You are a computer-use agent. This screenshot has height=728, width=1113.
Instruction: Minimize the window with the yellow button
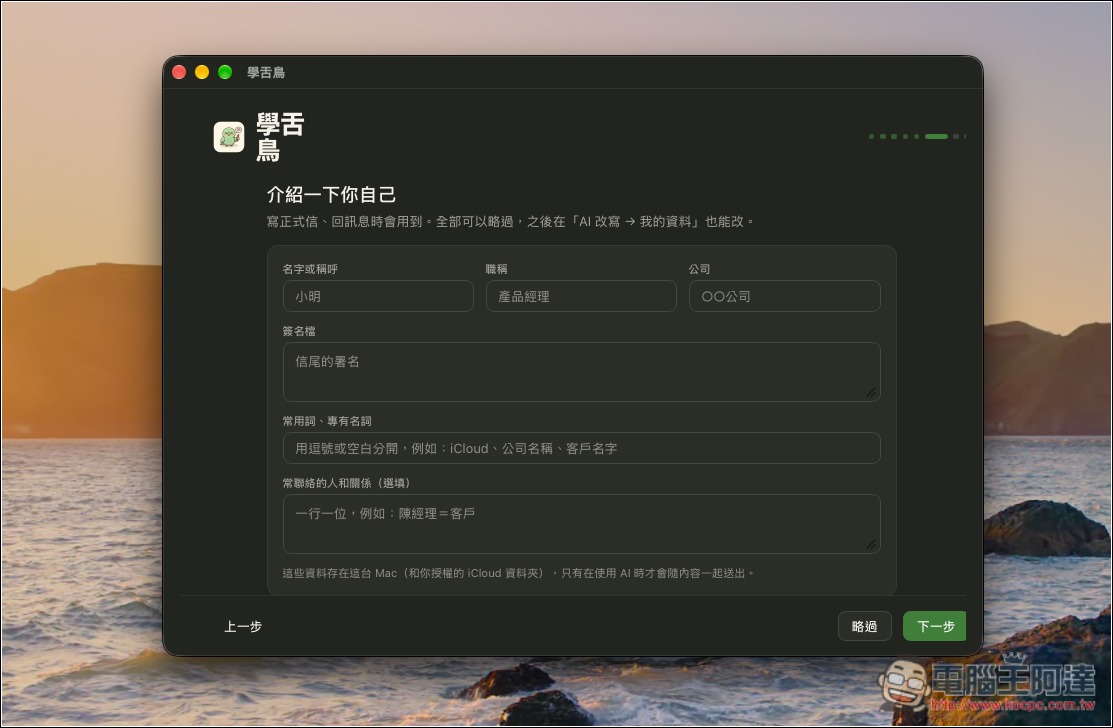202,72
